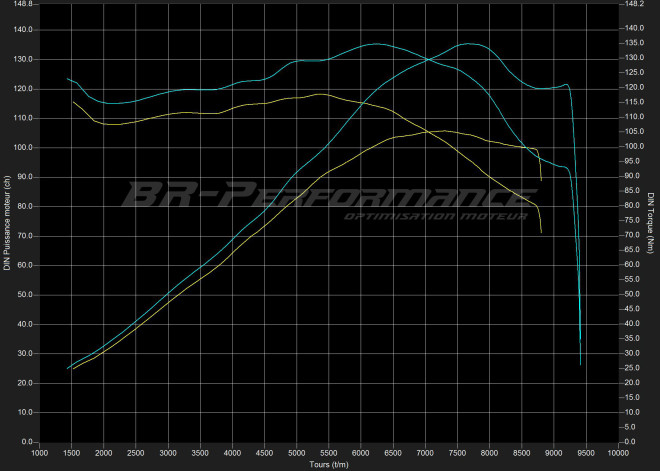Click the "DIN Puissance moteur (ch)" axis title
This screenshot has width=660, height=471.
coord(8,222)
